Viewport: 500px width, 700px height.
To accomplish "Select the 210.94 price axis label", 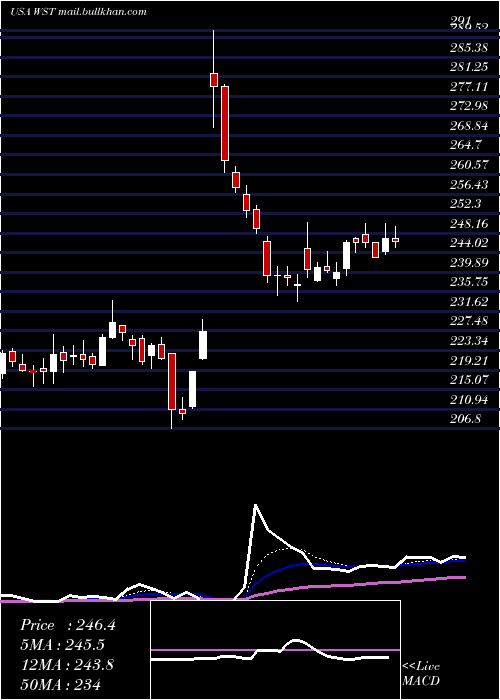I will coord(471,400).
